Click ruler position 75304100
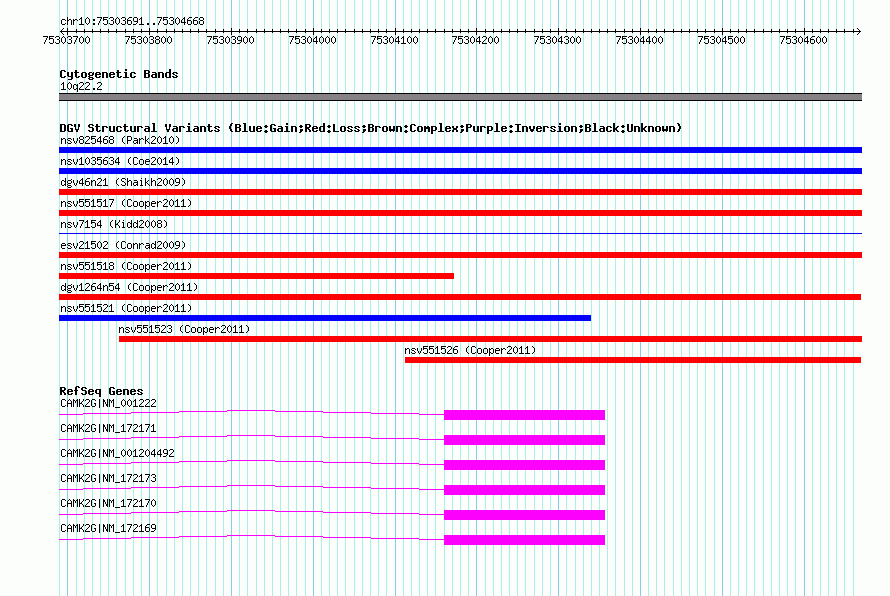890x596 pixels. pyautogui.click(x=394, y=40)
